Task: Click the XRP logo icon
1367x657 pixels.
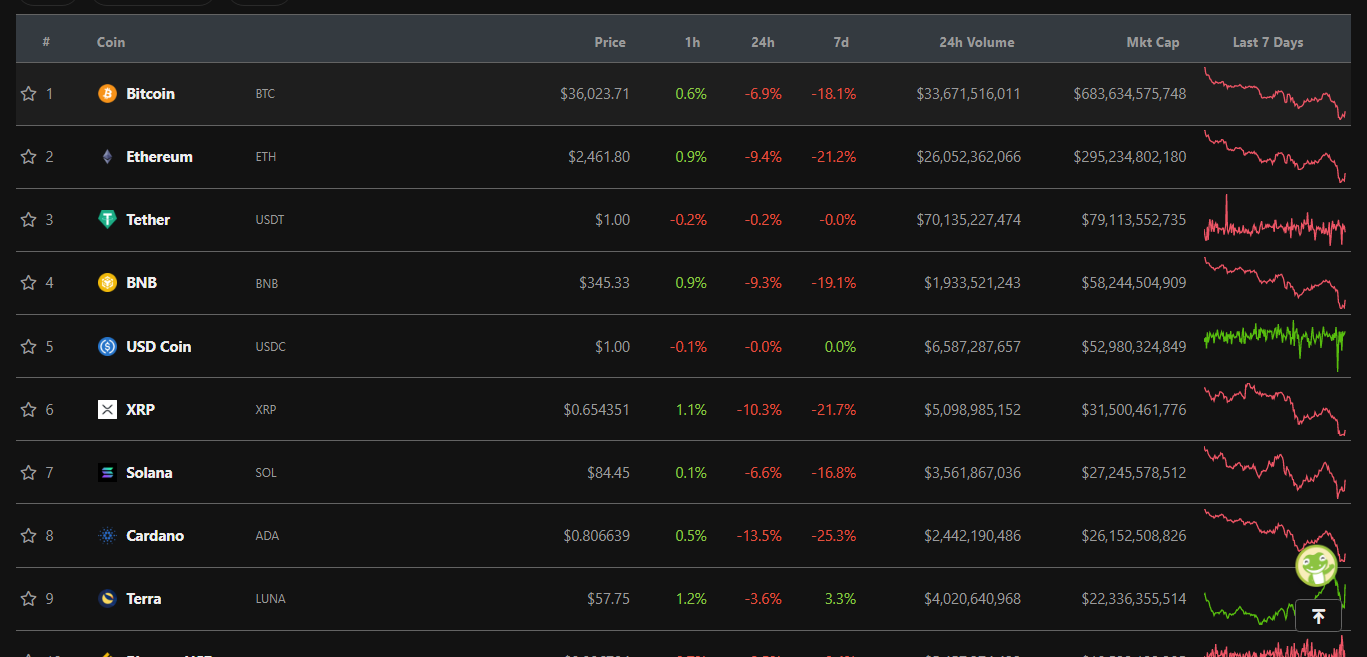Action: pos(107,410)
